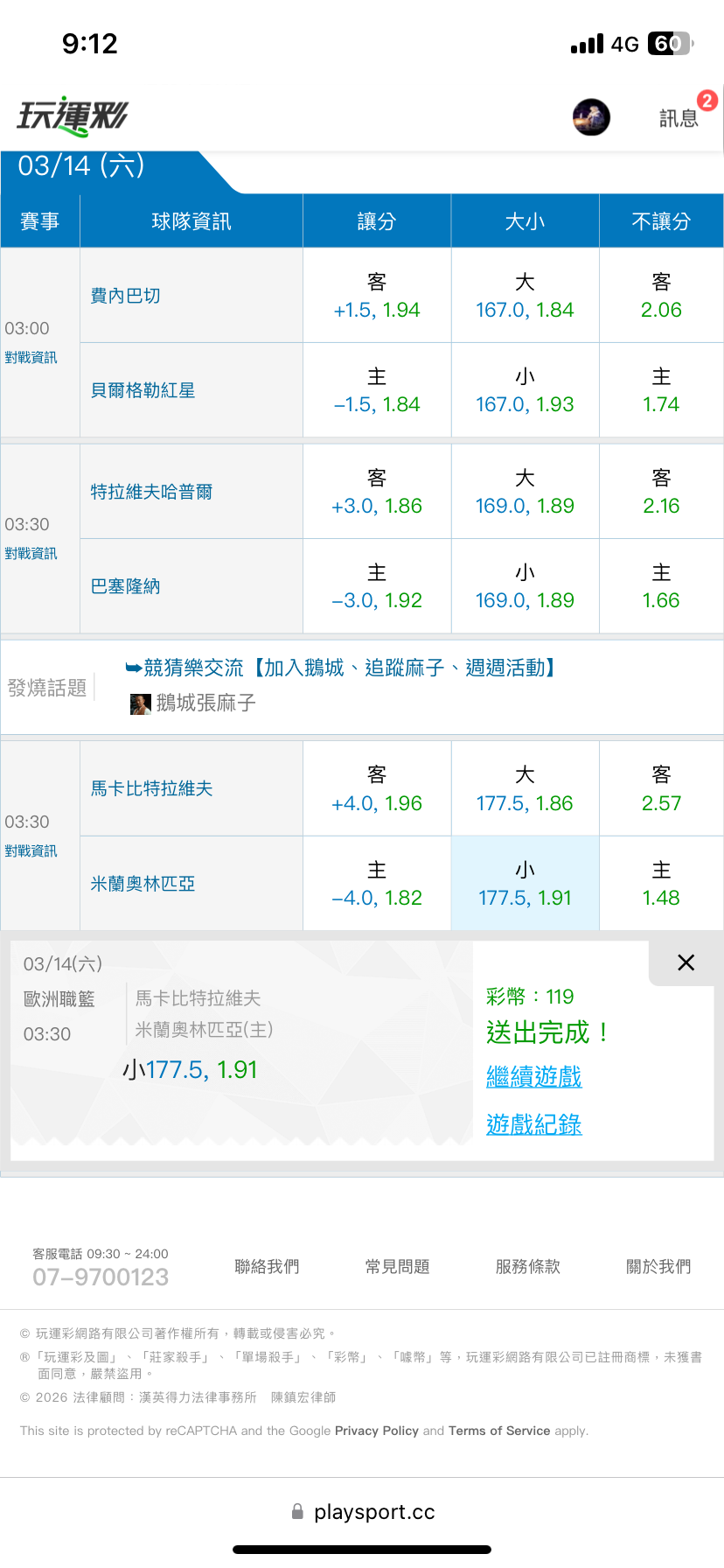Click 繼續遊戲 link

click(x=533, y=1077)
